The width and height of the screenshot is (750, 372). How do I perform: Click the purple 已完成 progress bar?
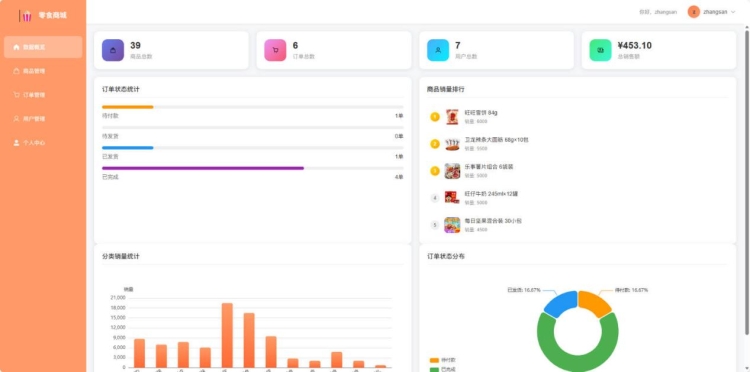point(203,168)
